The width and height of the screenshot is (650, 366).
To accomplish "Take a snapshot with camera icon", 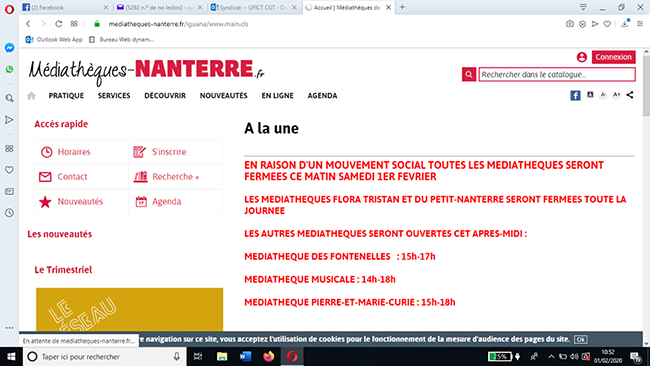I will pyautogui.click(x=570, y=24).
